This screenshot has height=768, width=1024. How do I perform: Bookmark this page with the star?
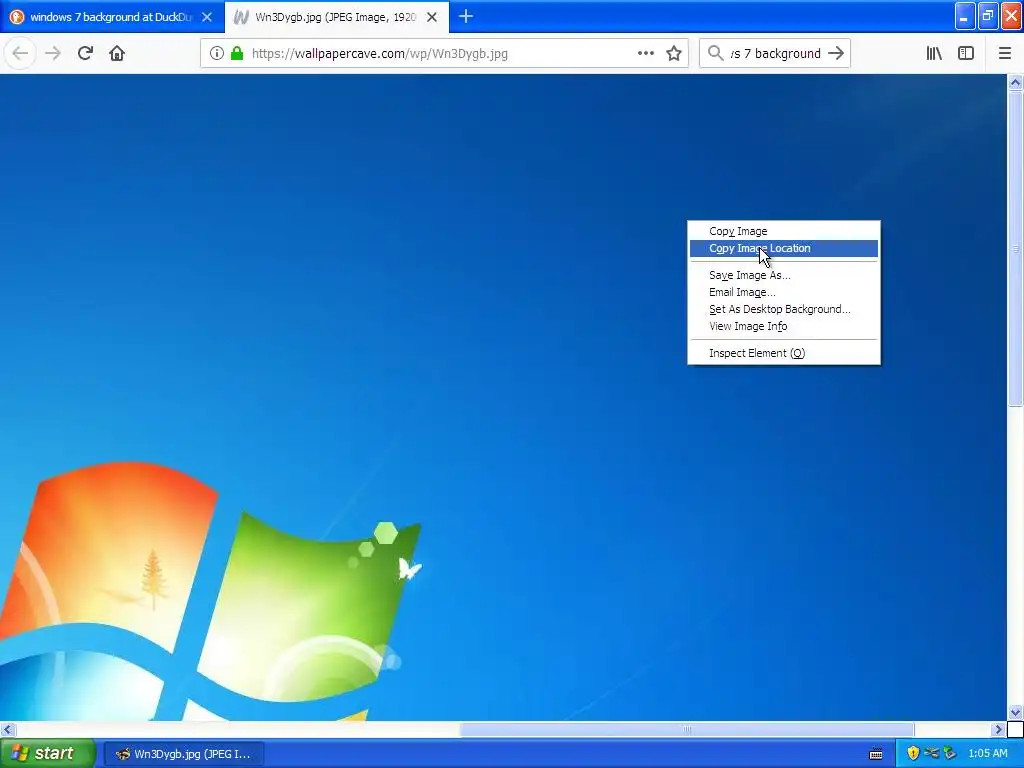[674, 54]
